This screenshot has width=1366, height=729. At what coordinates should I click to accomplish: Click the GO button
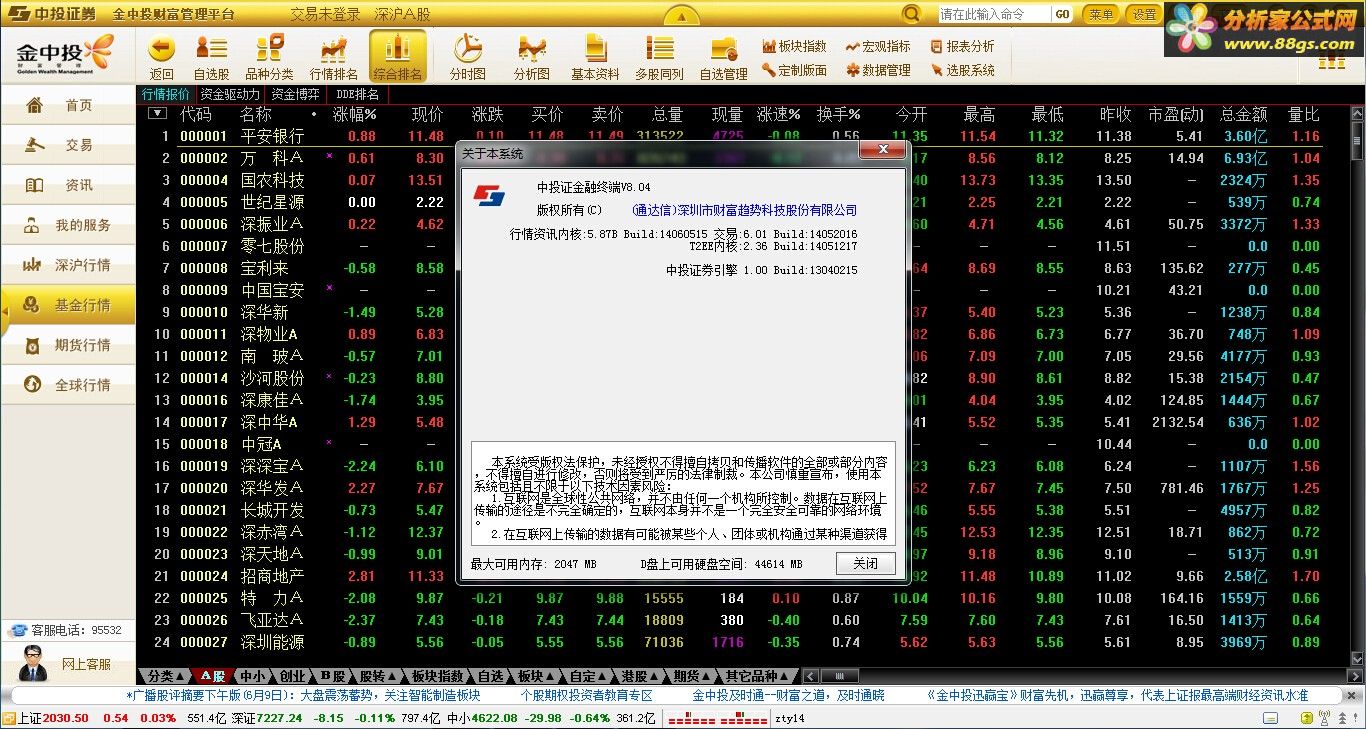coord(1062,14)
